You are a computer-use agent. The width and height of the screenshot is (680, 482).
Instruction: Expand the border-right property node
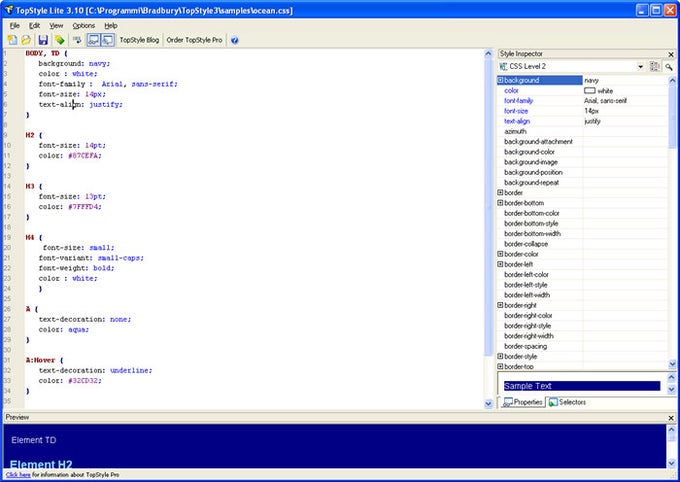click(x=500, y=305)
